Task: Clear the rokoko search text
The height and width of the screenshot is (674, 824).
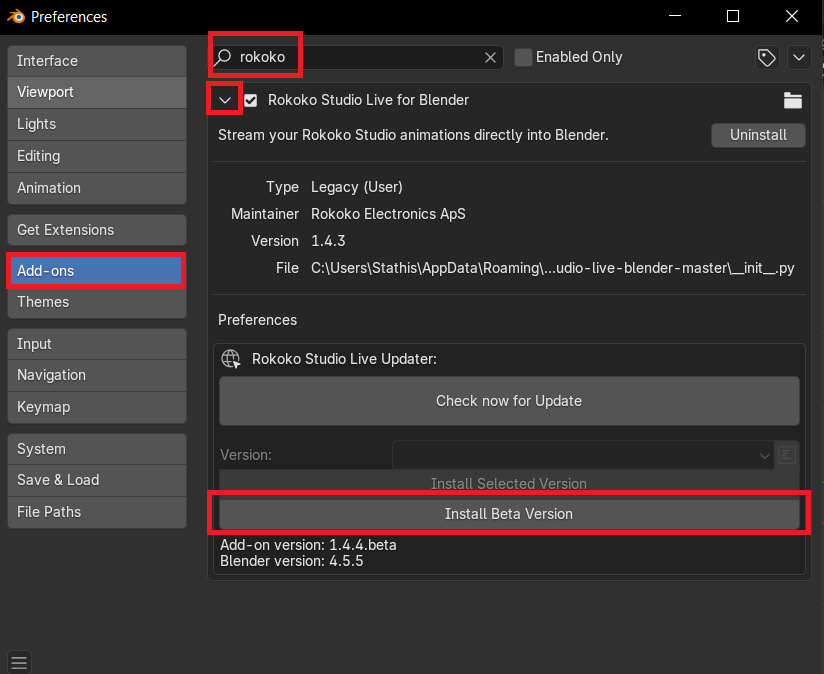Action: (x=490, y=58)
